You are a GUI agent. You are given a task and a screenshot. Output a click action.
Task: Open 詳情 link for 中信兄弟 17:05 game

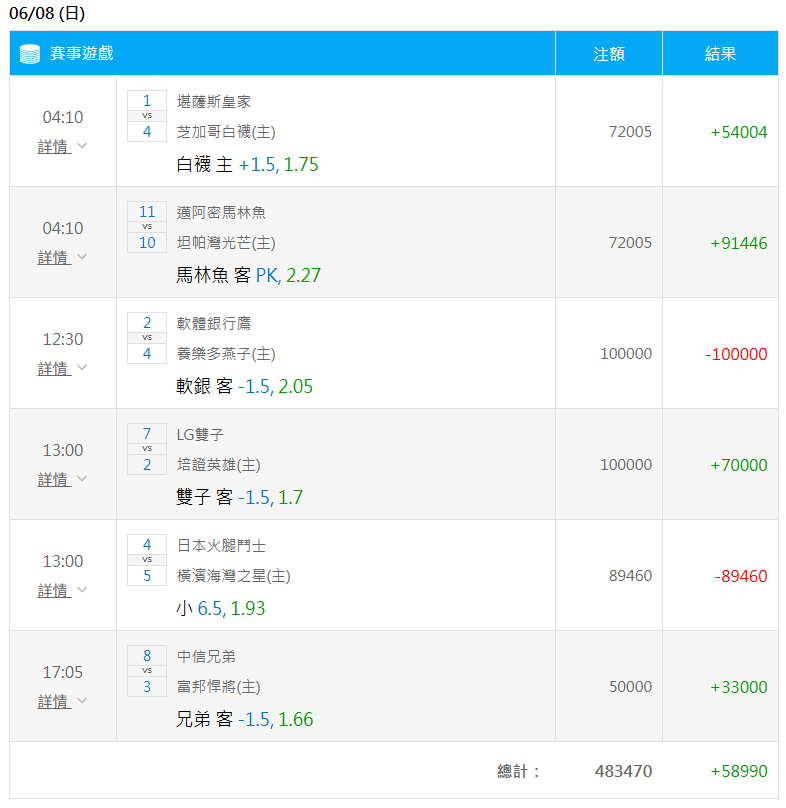pyautogui.click(x=54, y=701)
